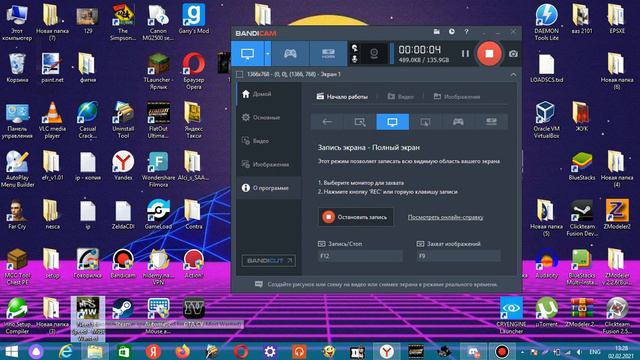Image resolution: width=640 pixels, height=360 pixels.
Task: Open the Bandicam desktop shortcut
Action: [123, 264]
